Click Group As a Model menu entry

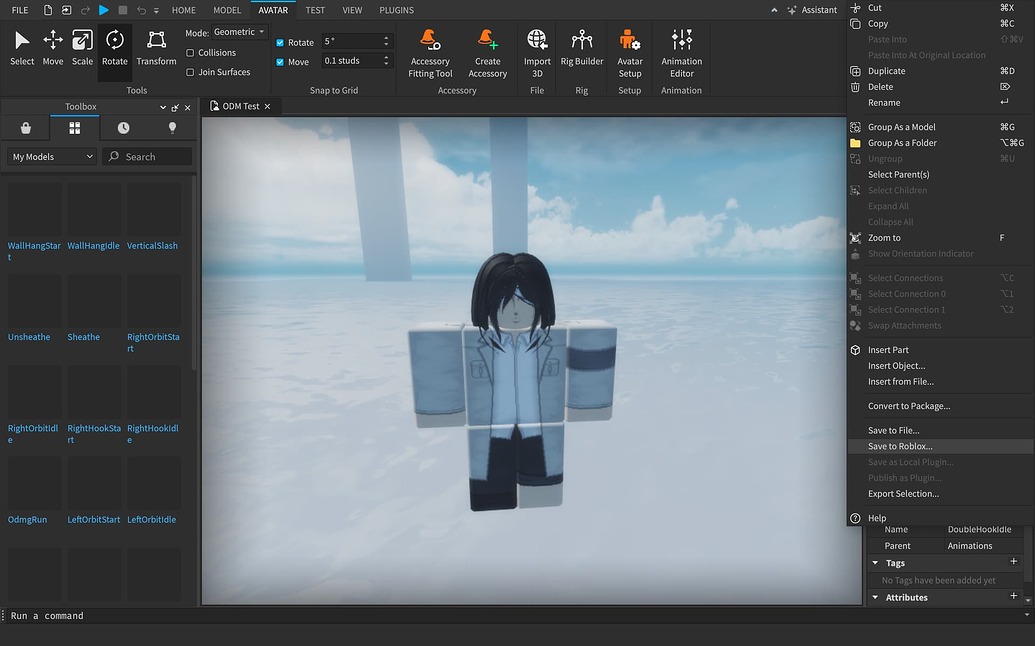click(x=903, y=127)
